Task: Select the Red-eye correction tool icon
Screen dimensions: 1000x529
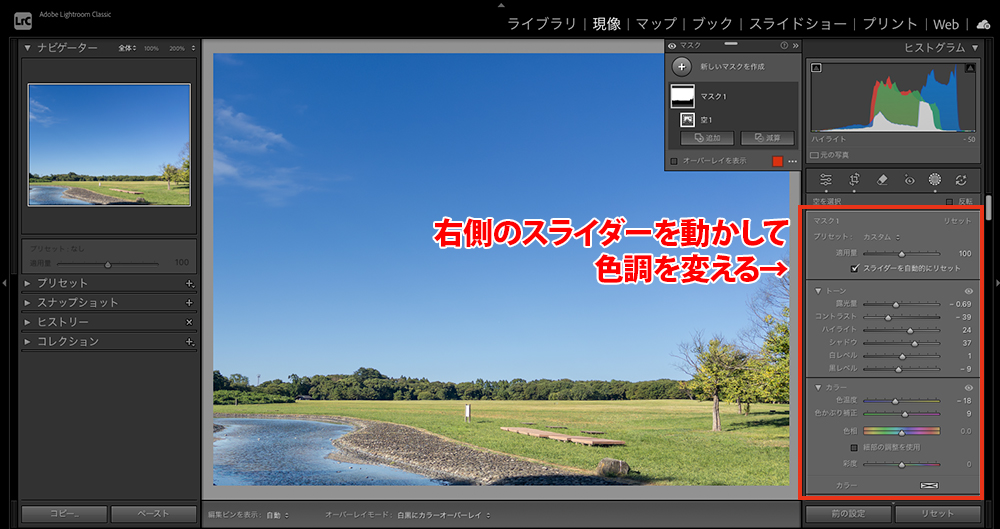Action: 909,180
